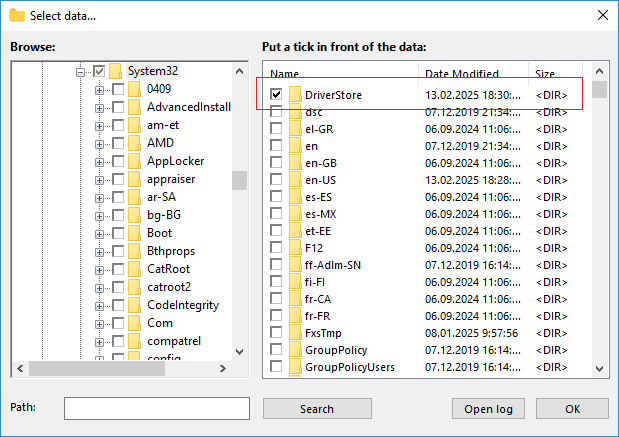Click the el-GR folder icon
619x437 pixels.
click(x=295, y=129)
